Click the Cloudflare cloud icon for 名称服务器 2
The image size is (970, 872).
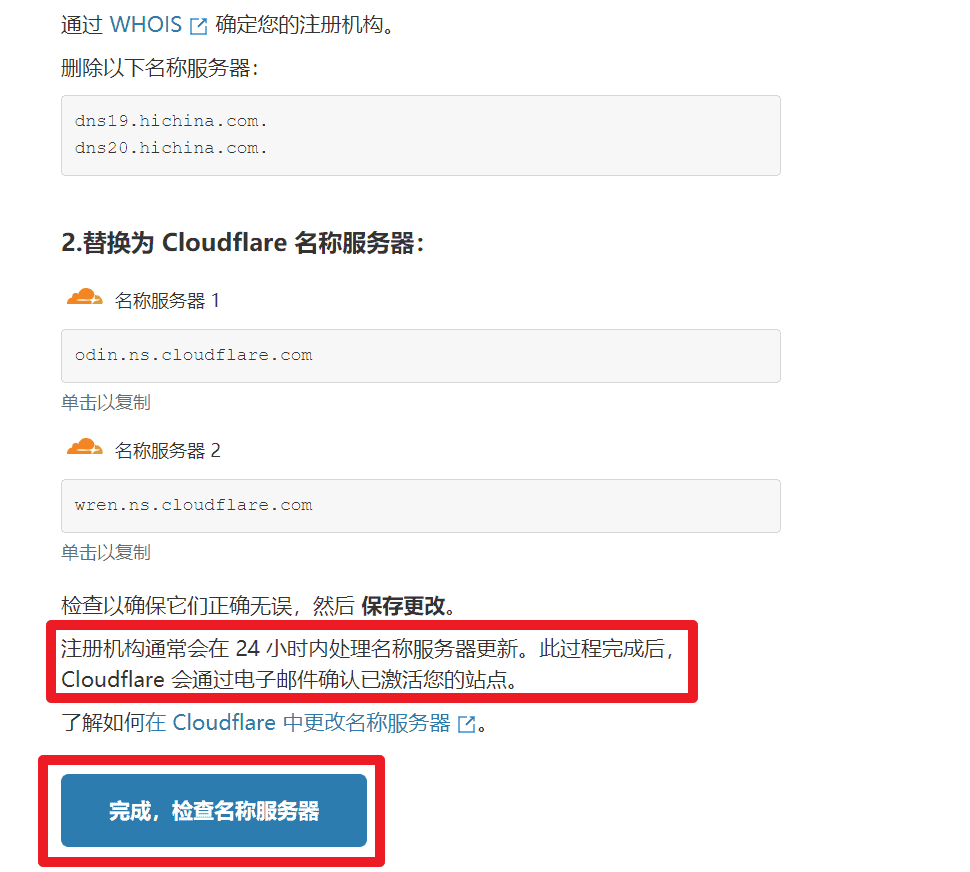[x=85, y=447]
